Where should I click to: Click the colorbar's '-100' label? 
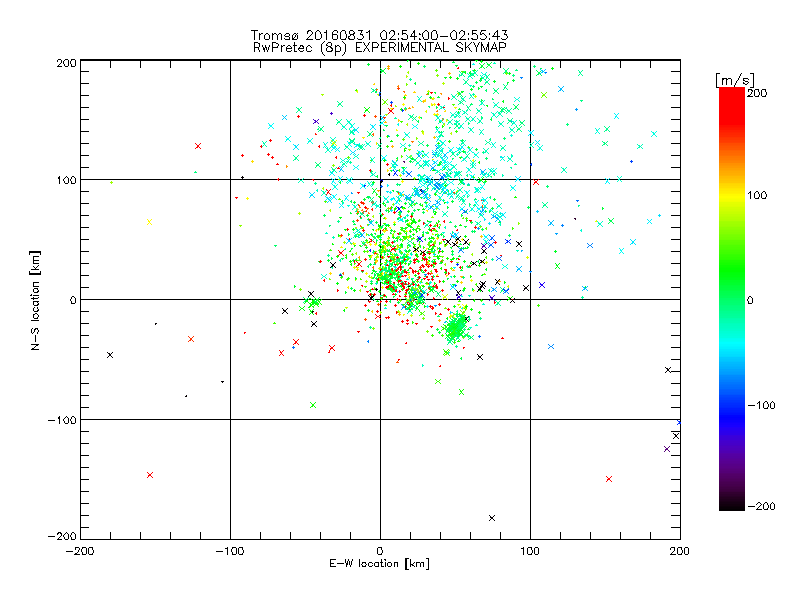tap(761, 406)
